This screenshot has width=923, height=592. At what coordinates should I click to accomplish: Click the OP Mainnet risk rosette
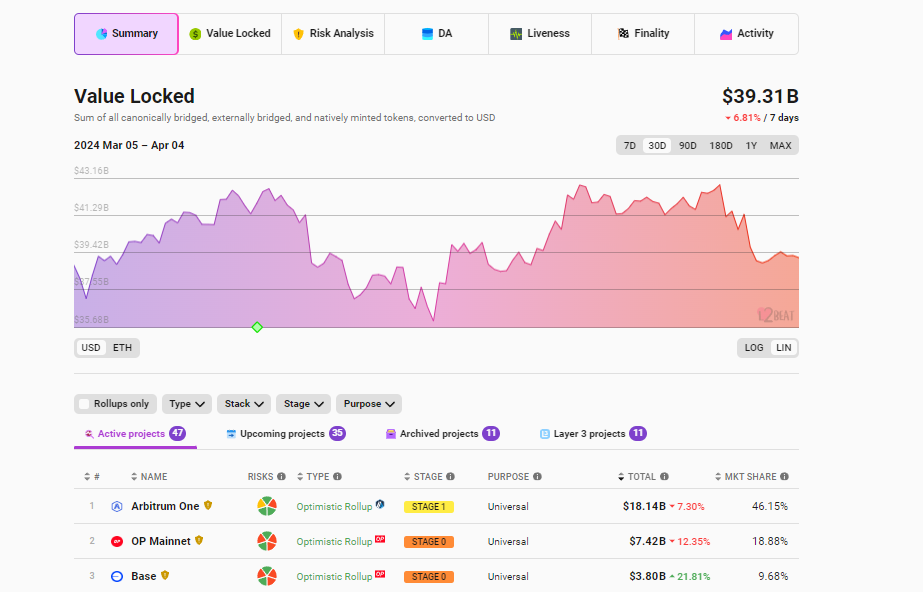[x=267, y=541]
